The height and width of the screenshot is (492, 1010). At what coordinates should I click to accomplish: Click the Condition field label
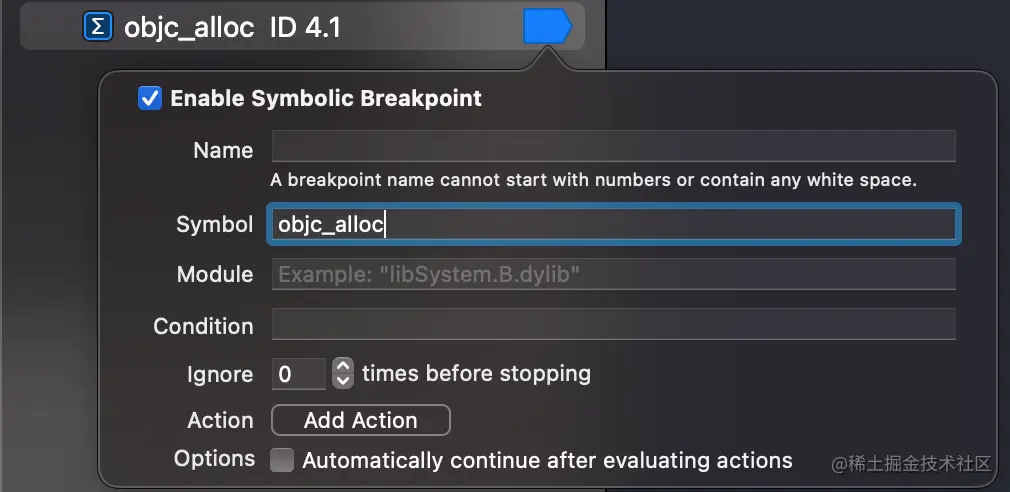pos(203,326)
